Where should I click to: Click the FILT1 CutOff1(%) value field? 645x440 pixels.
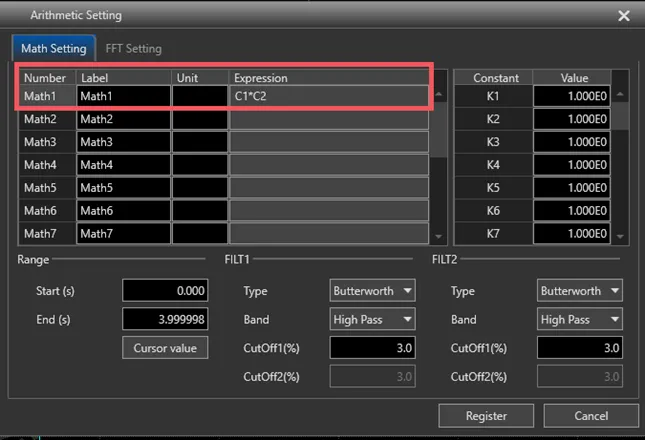coord(372,348)
